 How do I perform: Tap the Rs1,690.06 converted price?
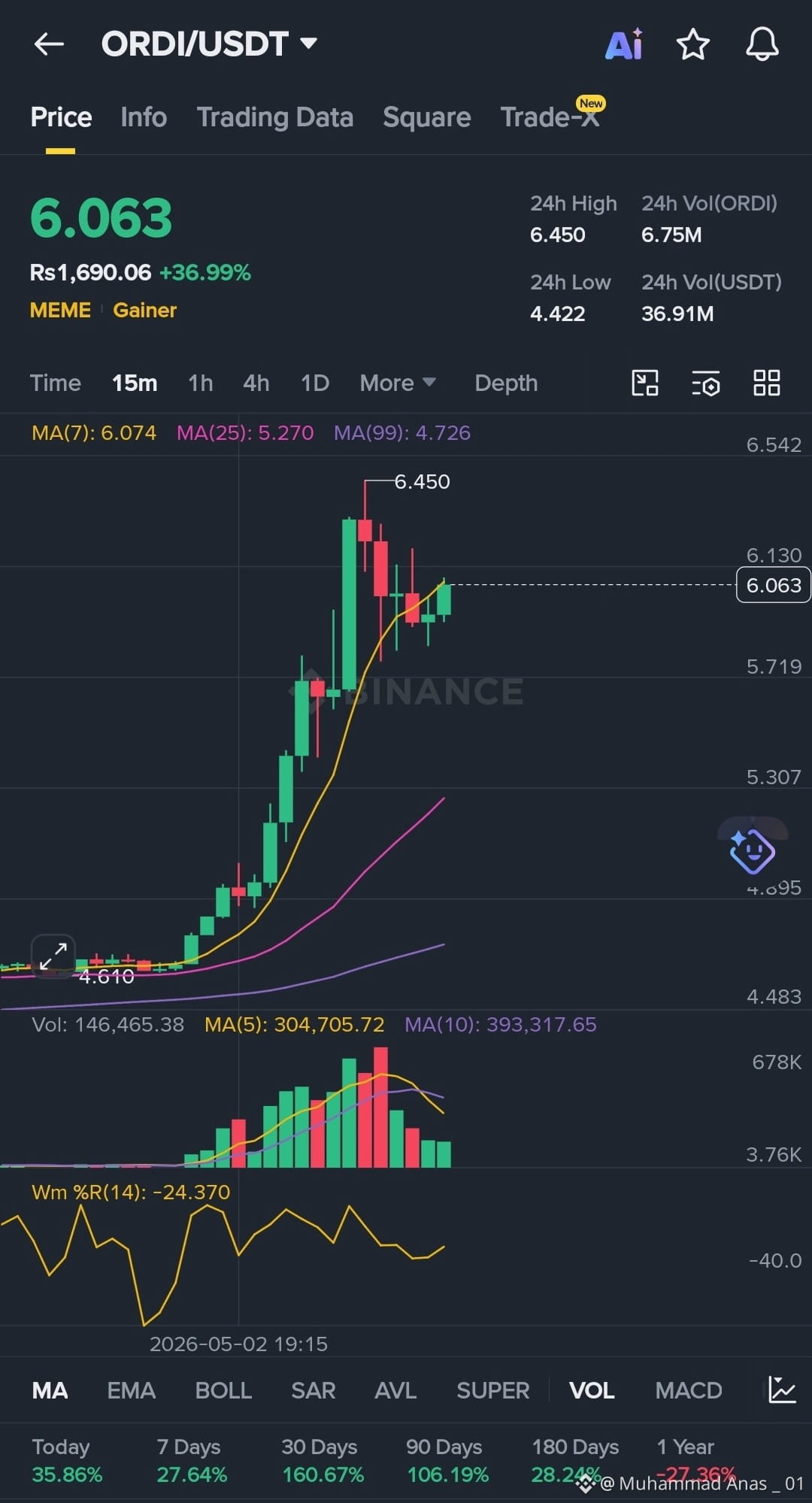tap(90, 272)
